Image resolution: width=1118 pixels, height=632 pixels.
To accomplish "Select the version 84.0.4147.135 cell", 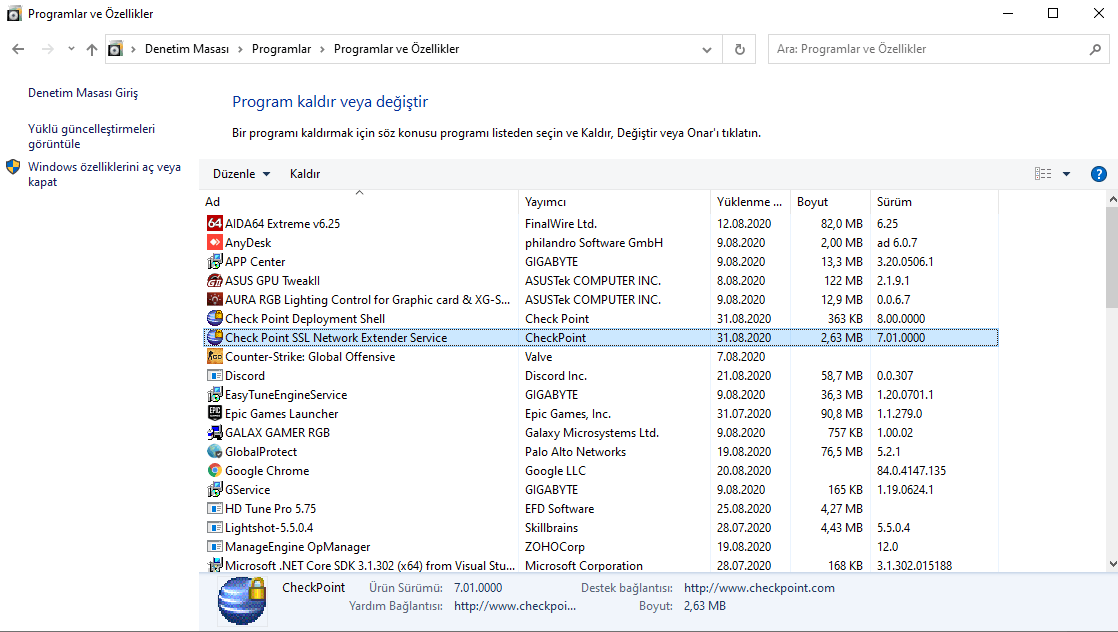I will pyautogui.click(x=911, y=471).
